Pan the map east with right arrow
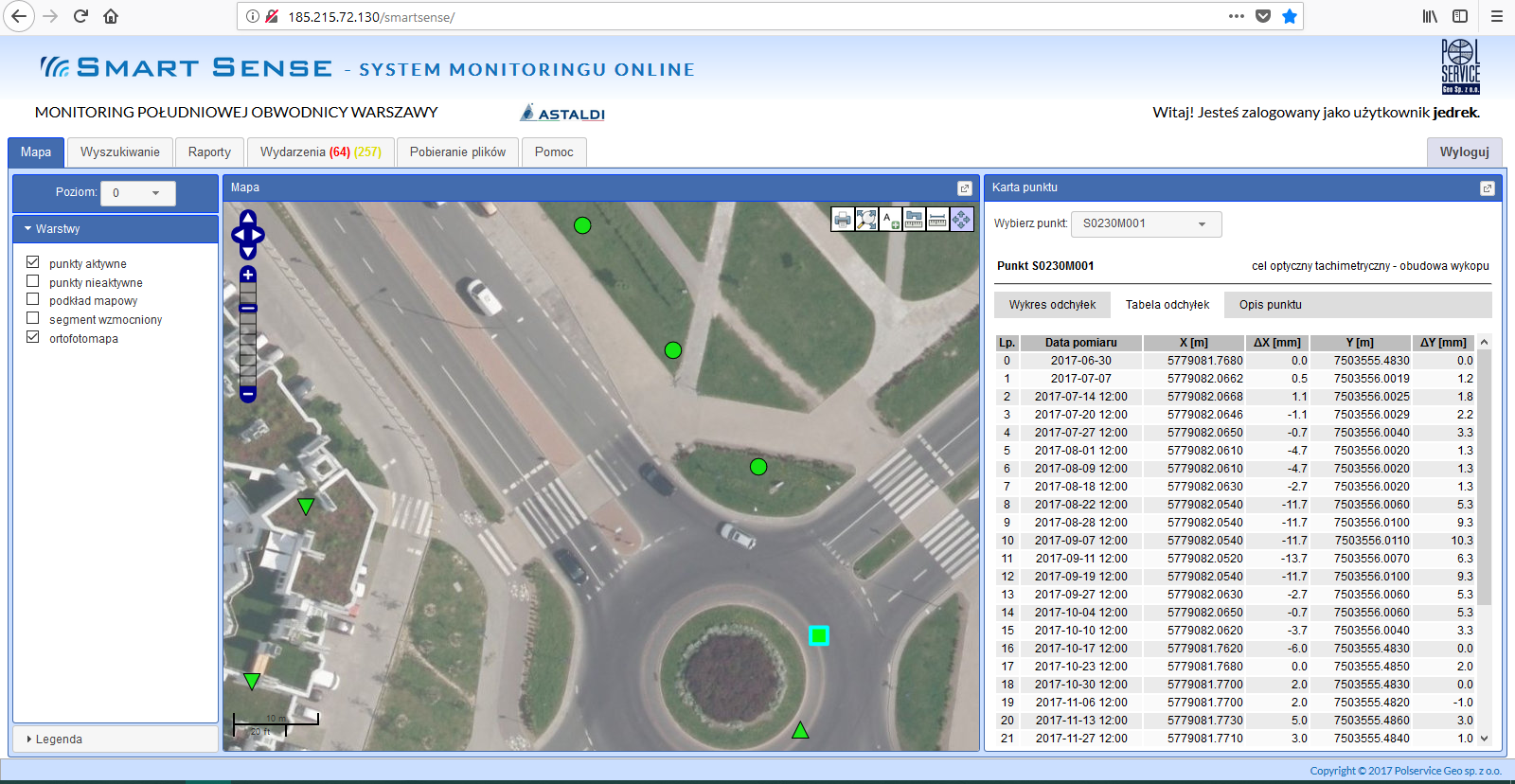 258,235
